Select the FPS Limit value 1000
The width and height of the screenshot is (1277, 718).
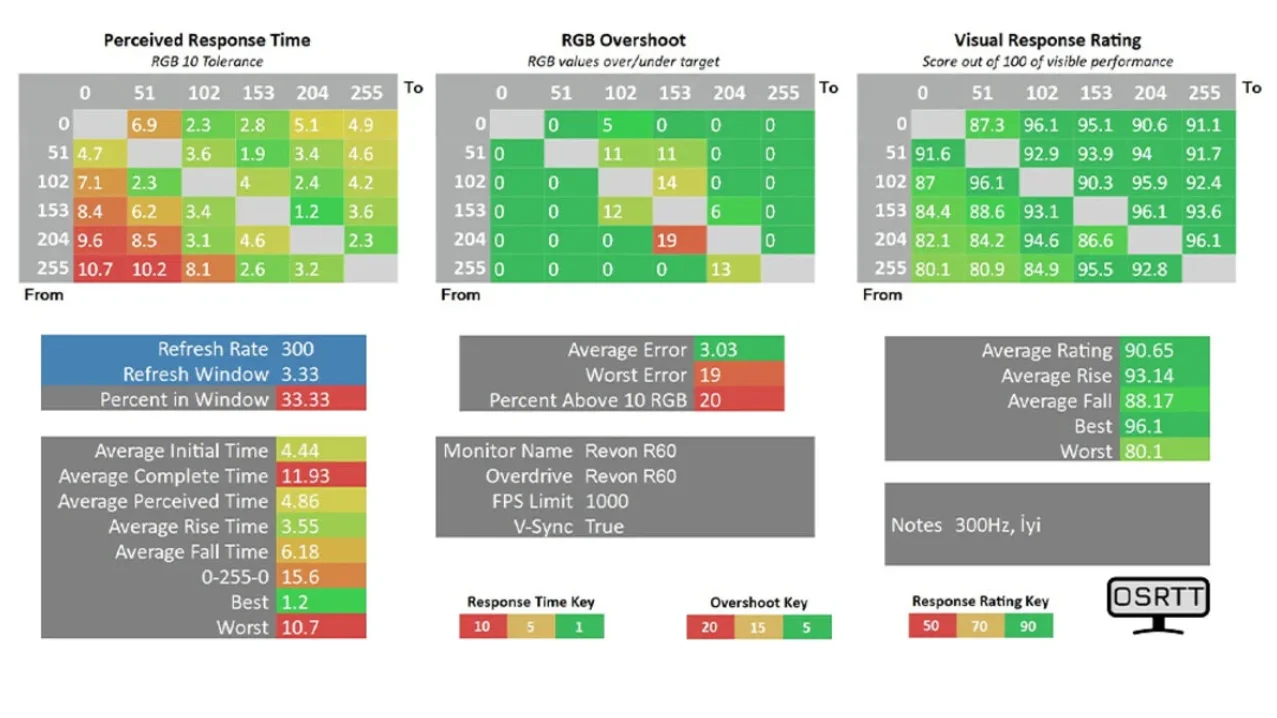pos(607,501)
